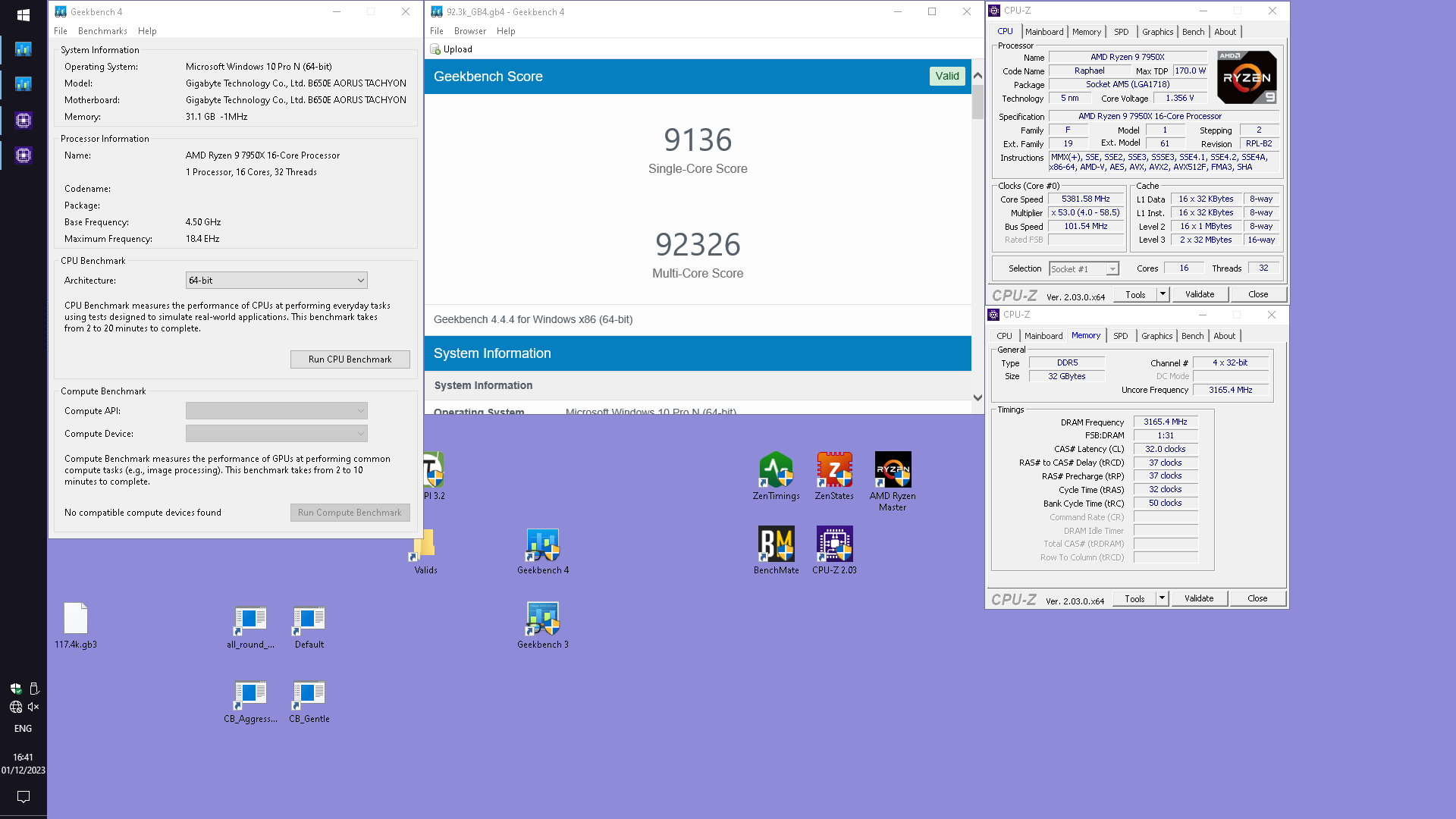Click first Geekbench taskbar icon
This screenshot has width=1456, height=819.
(24, 49)
